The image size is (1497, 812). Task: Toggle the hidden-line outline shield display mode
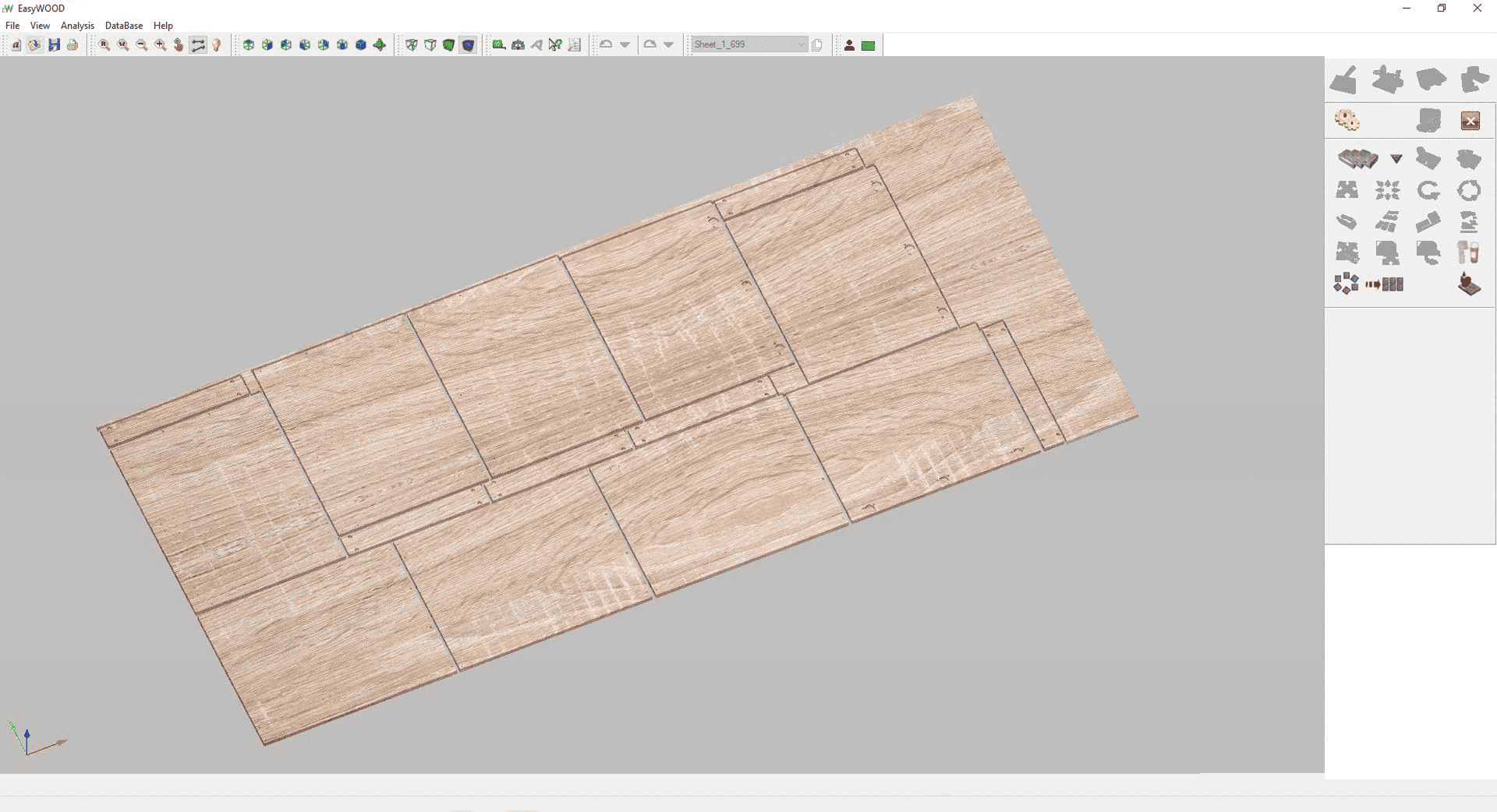pos(430,45)
